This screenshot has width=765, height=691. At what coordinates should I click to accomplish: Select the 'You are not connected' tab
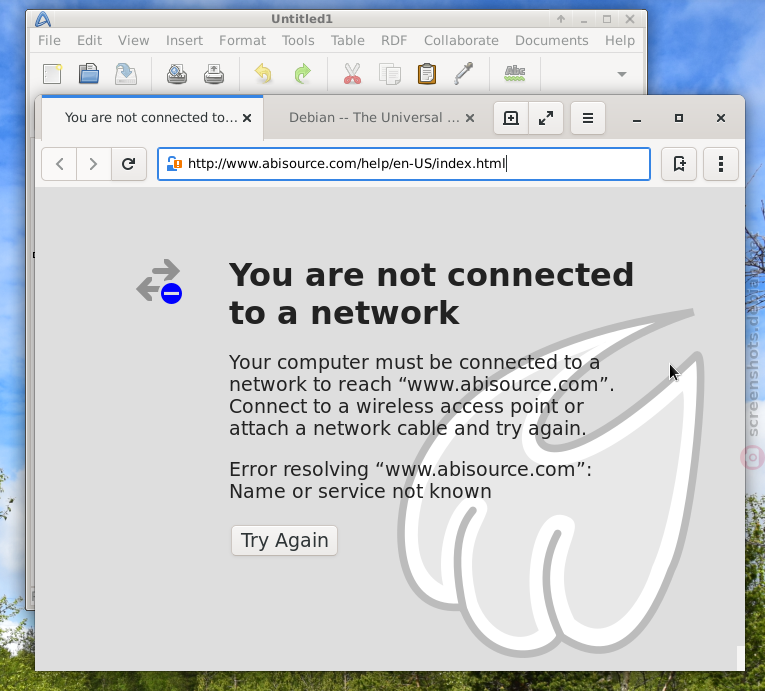[151, 118]
